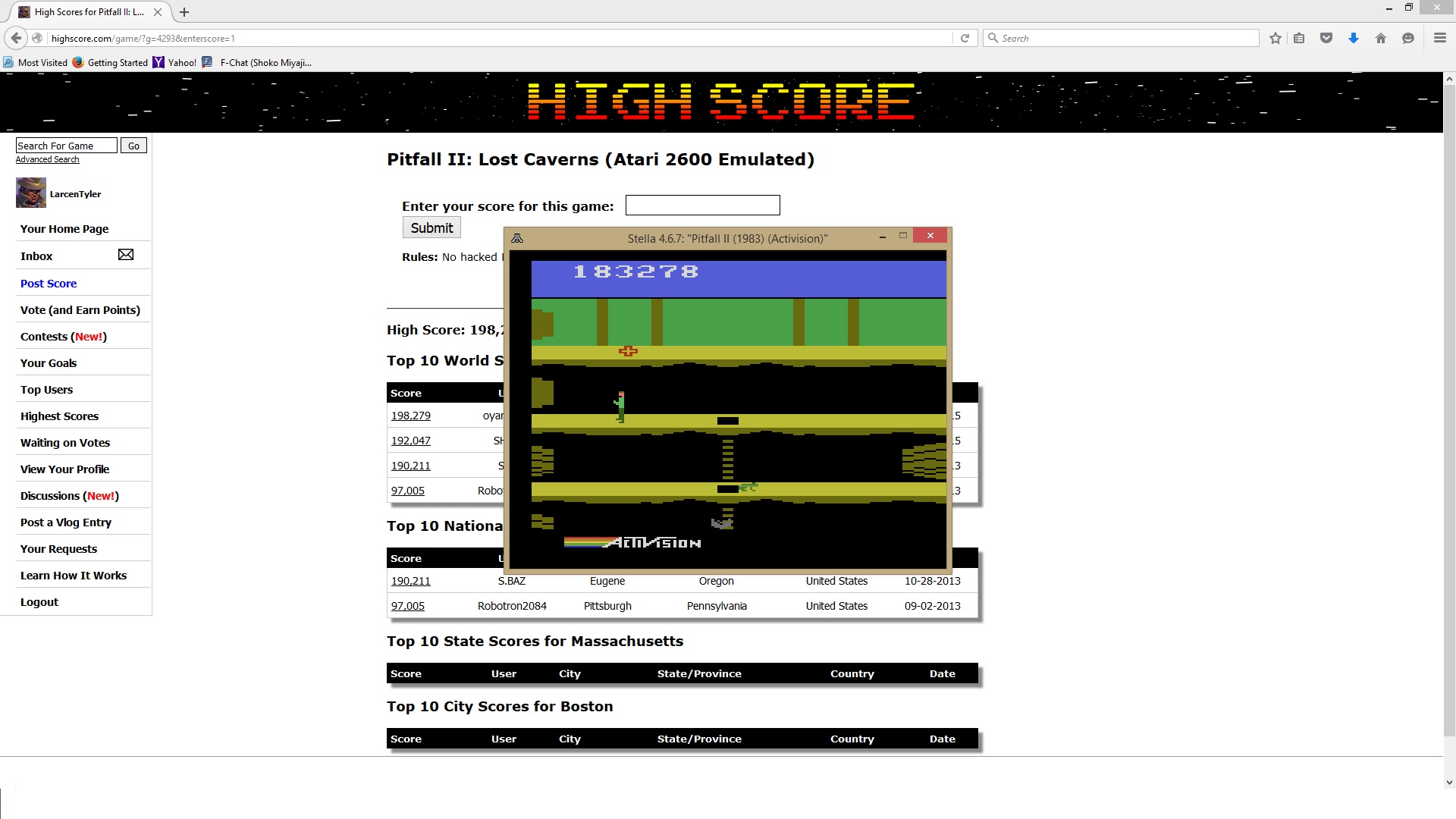The image size is (1456, 819).
Task: Close the Stella emulator window
Action: pyautogui.click(x=930, y=236)
